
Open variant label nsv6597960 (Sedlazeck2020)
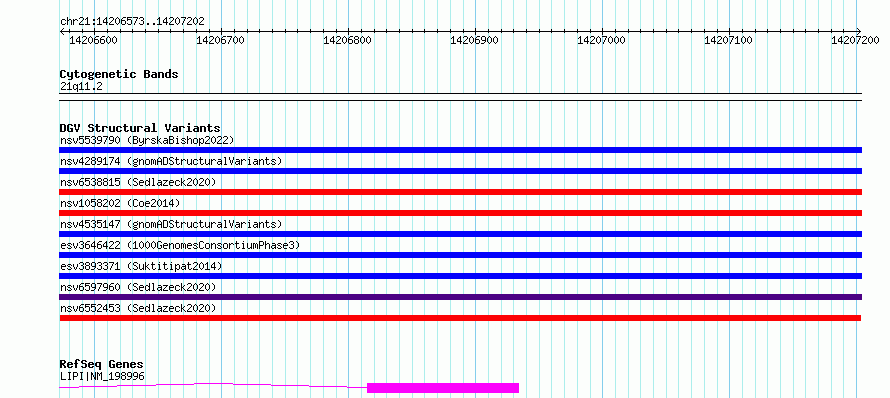point(138,287)
